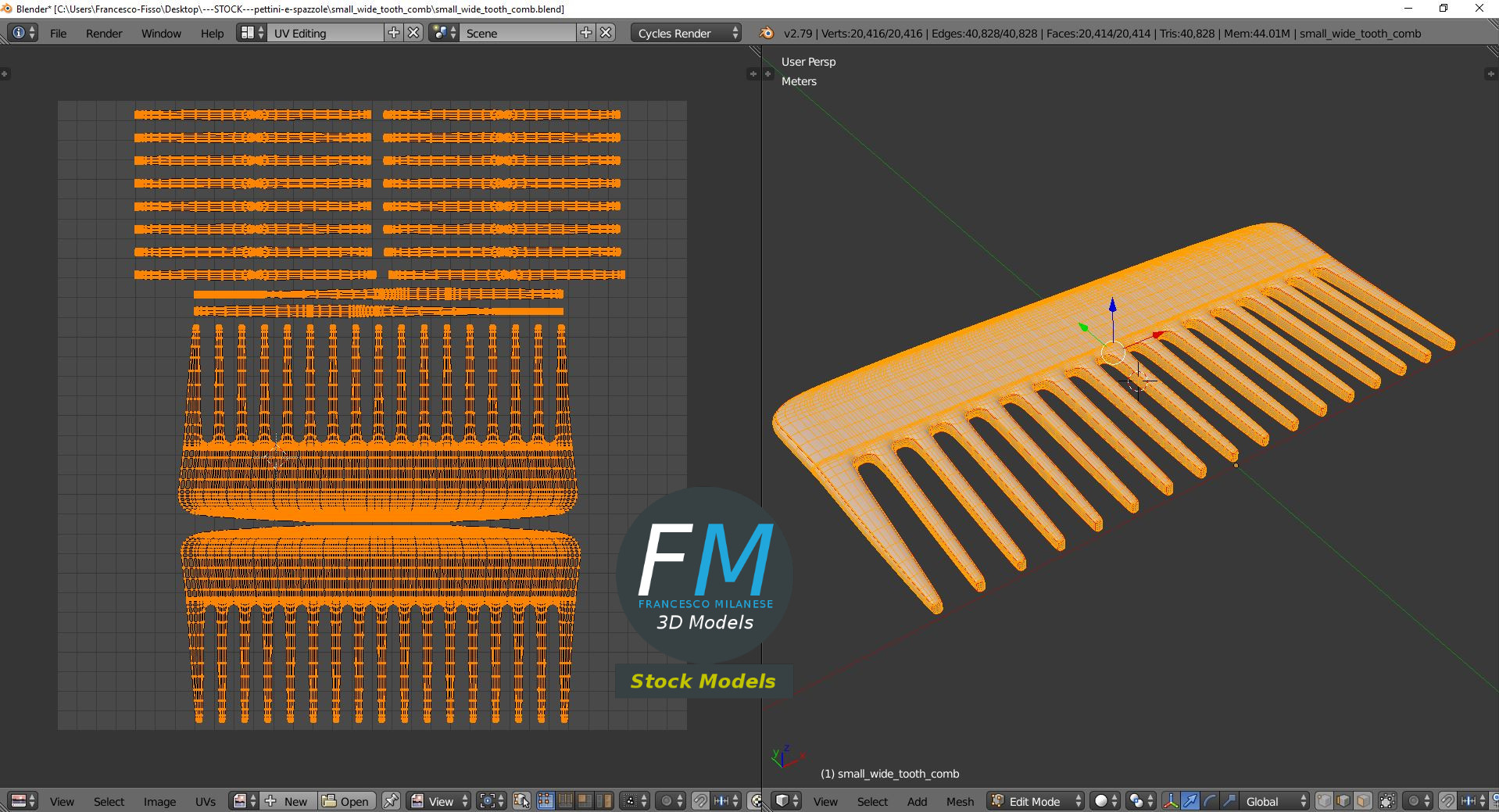Edit the UV Editing layout name field

pyautogui.click(x=325, y=33)
